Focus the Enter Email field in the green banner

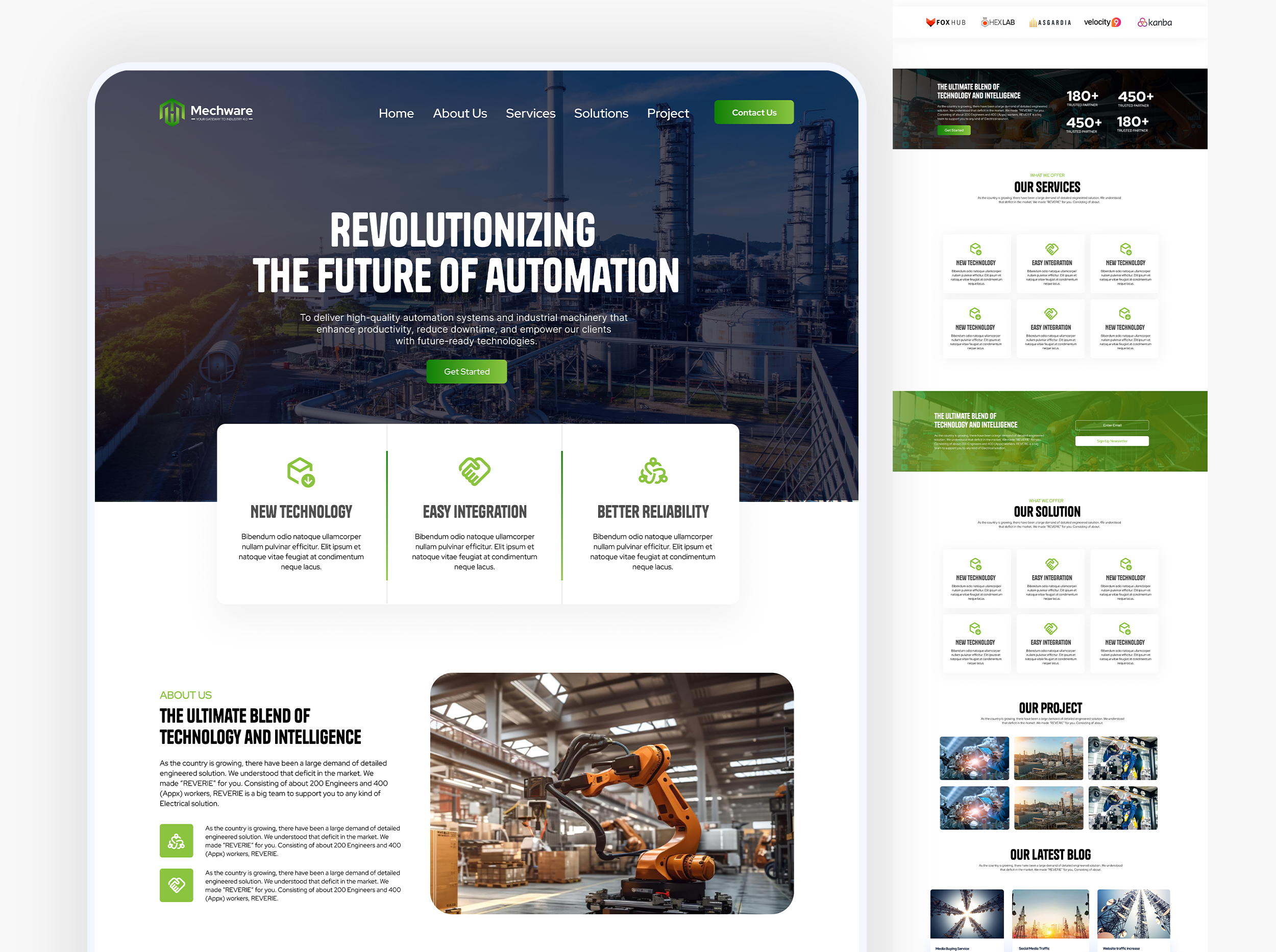pyautogui.click(x=1112, y=425)
